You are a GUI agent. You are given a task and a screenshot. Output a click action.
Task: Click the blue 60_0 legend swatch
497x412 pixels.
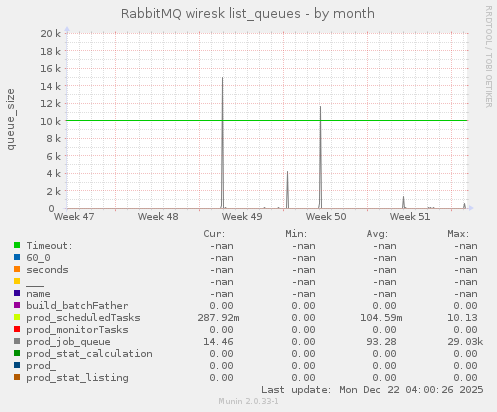pos(17,257)
